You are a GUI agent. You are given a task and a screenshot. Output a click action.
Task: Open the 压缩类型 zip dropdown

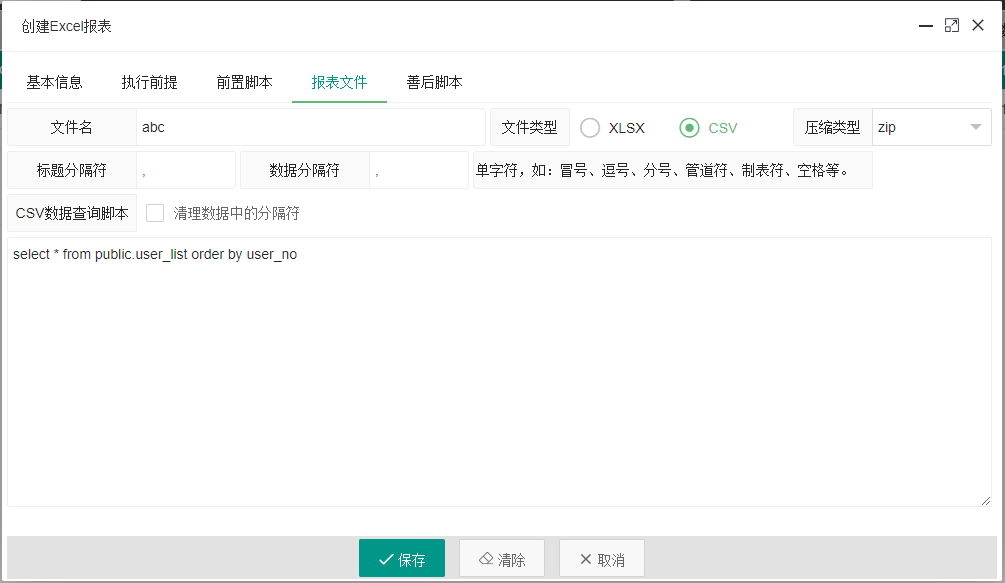[931, 127]
